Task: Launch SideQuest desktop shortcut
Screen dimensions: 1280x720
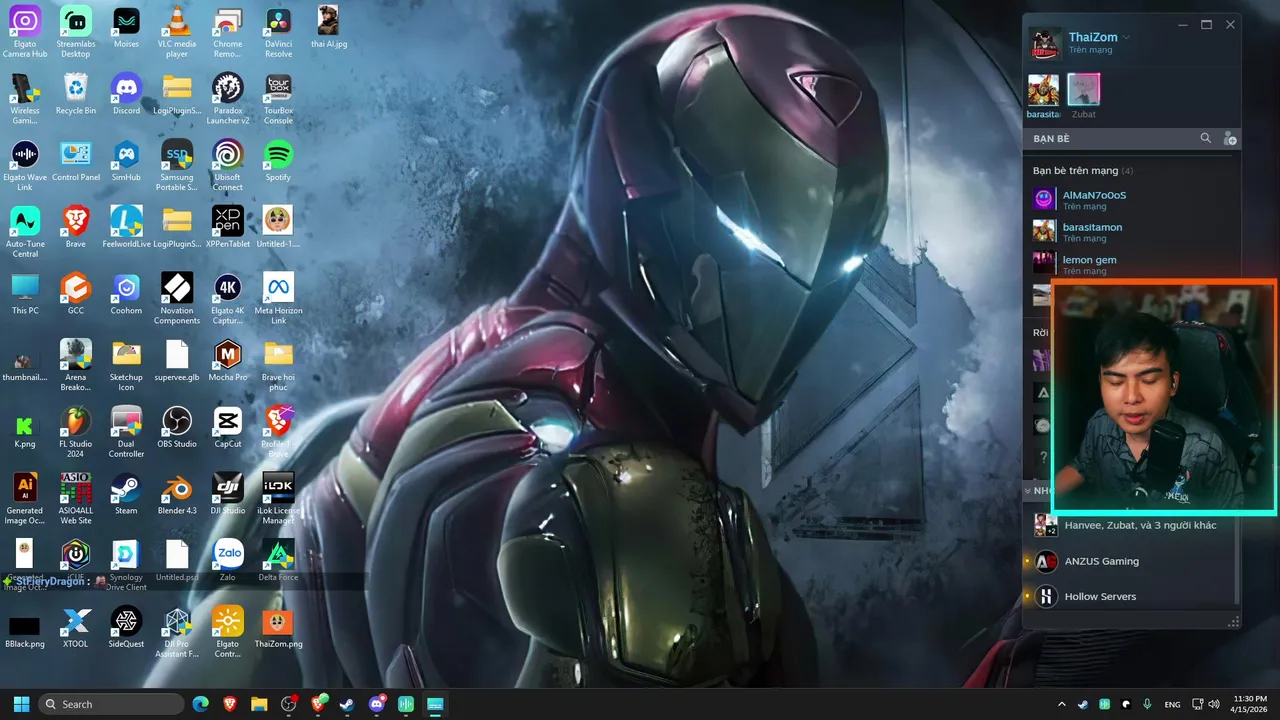Action: (126, 627)
